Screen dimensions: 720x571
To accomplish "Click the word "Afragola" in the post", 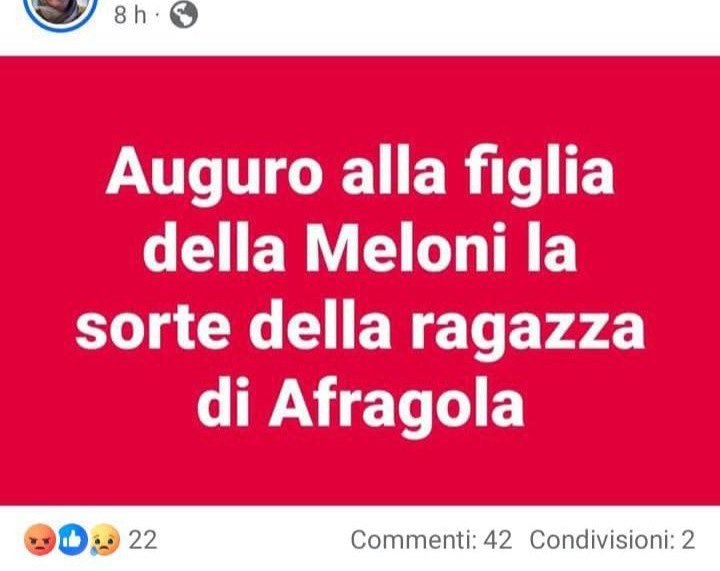I will click(396, 405).
